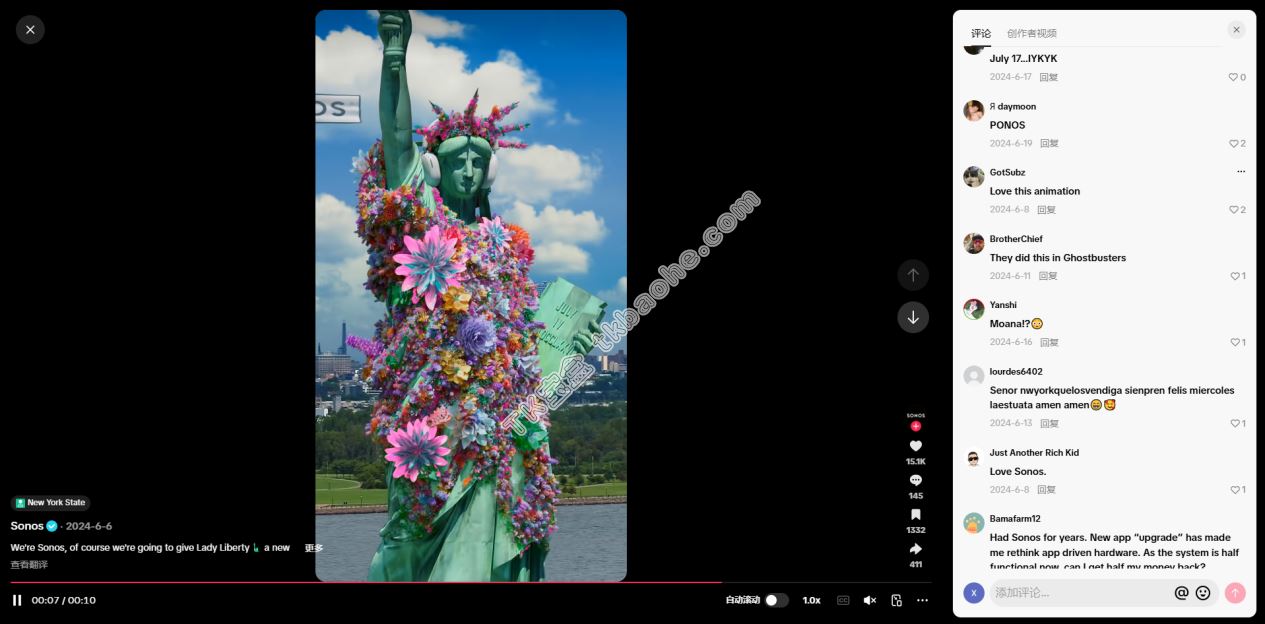Close the comments panel
Screen dimensions: 1265x624
(x=1236, y=30)
